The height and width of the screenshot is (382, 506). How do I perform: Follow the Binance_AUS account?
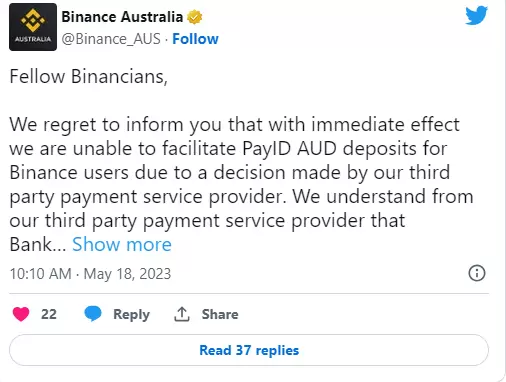coord(195,39)
